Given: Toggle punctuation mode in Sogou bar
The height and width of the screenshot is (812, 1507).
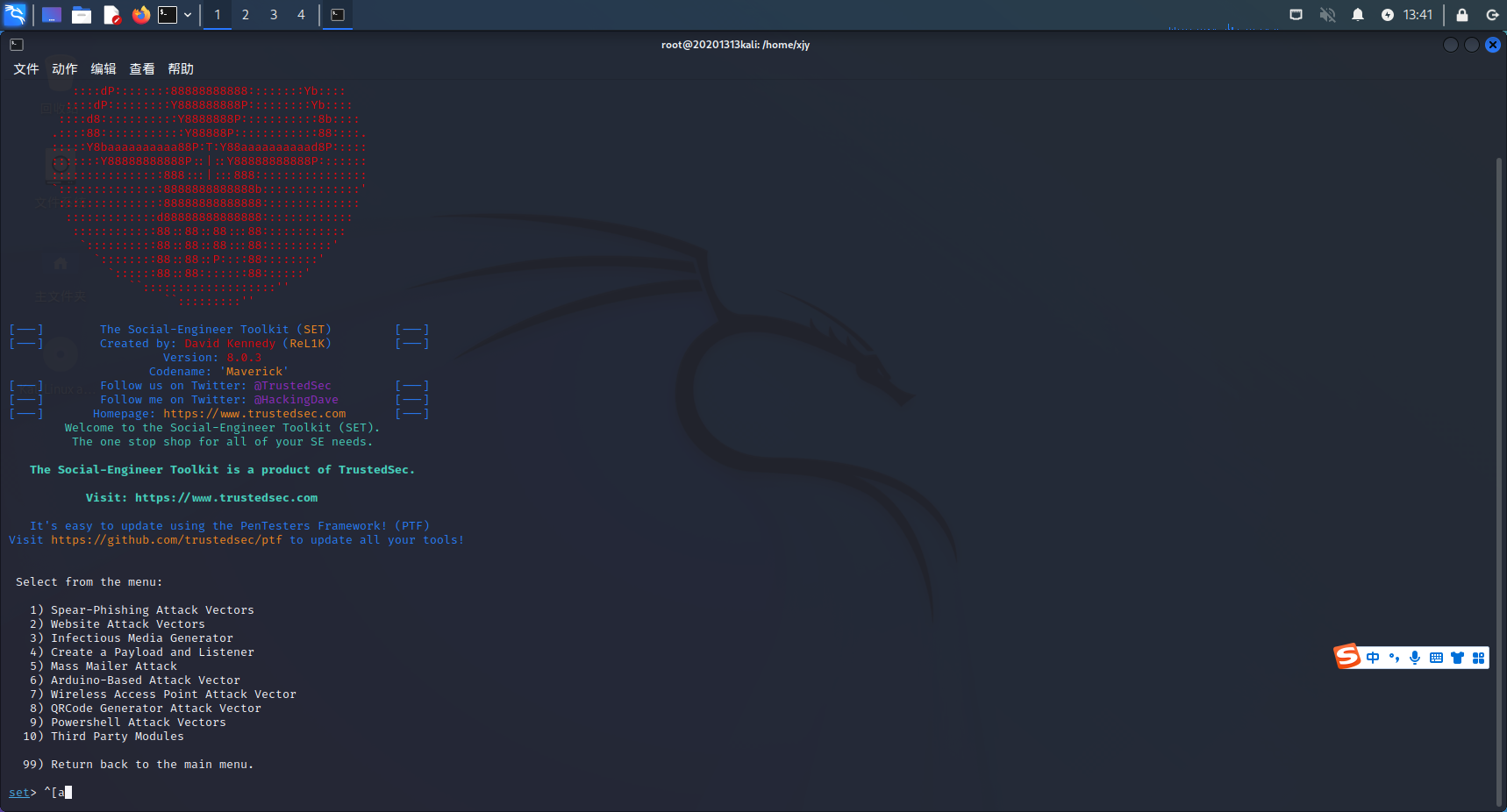Looking at the screenshot, I should (x=1394, y=658).
